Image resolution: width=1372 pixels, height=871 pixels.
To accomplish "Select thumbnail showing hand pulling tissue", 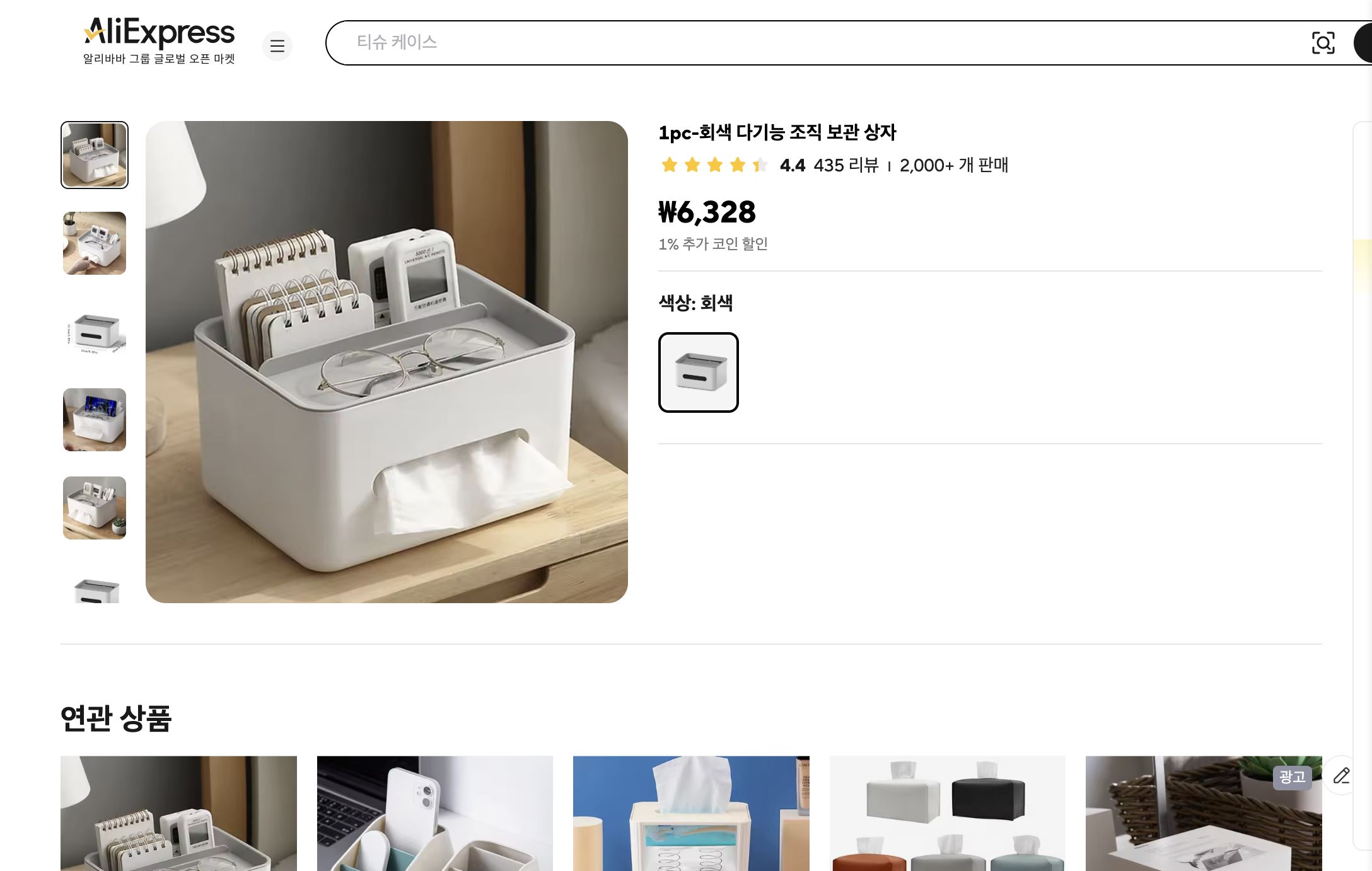I will coord(95,243).
